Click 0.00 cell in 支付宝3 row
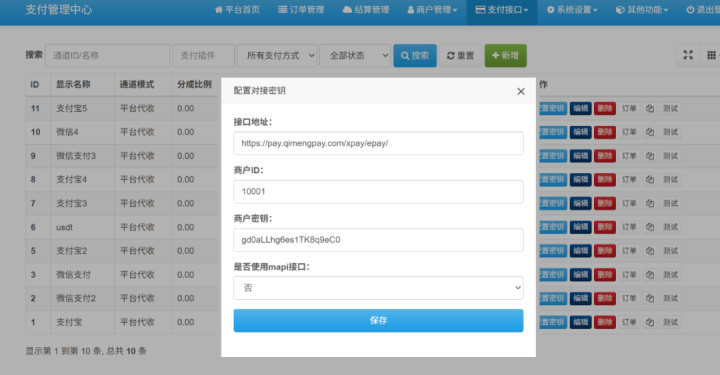 [x=195, y=203]
